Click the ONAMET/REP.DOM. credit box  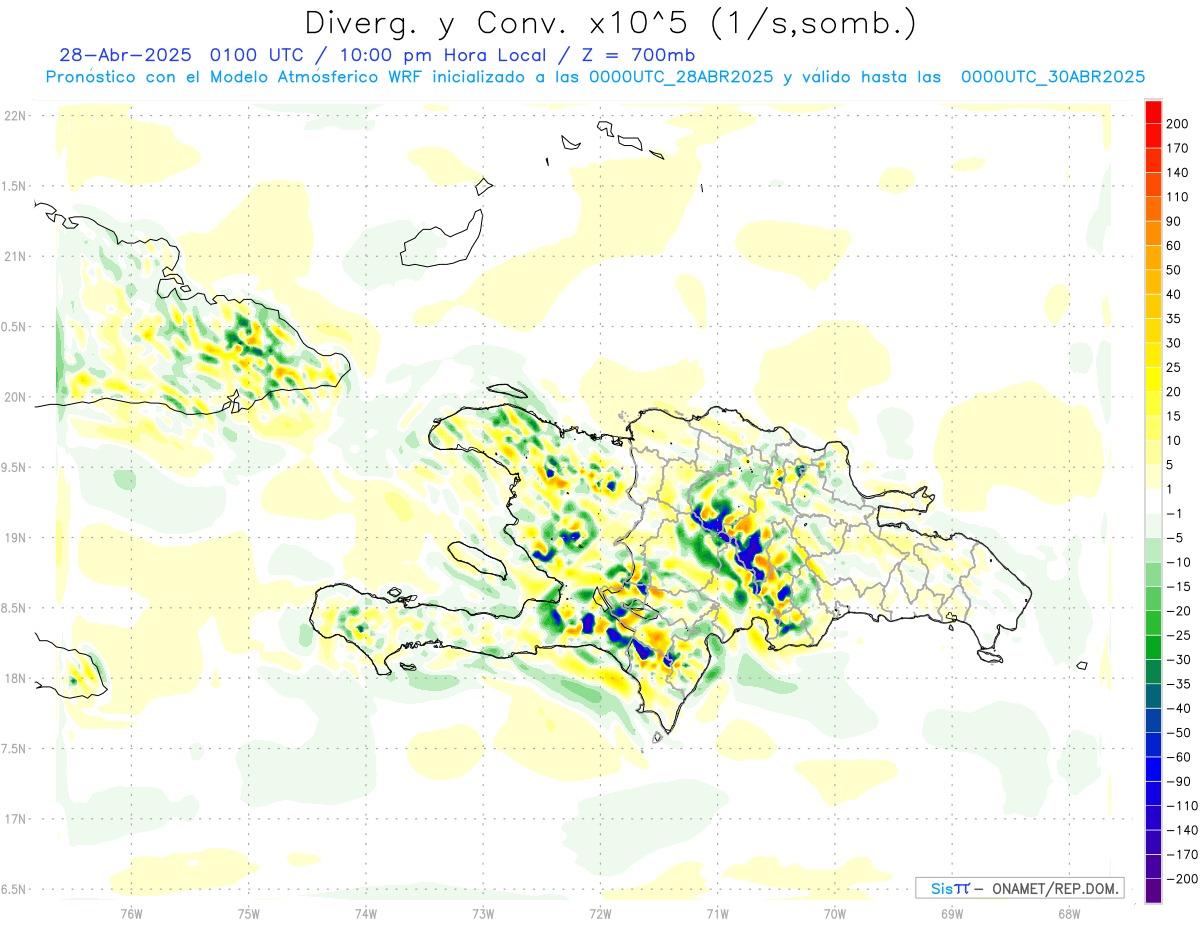click(x=1019, y=888)
